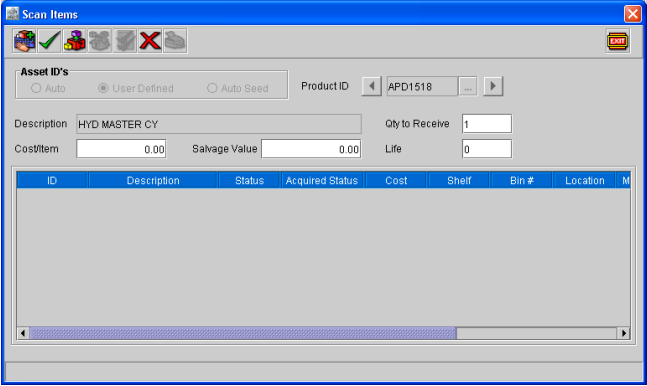The image size is (647, 386).
Task: Click the Scan Items title bar icon
Action: point(12,14)
